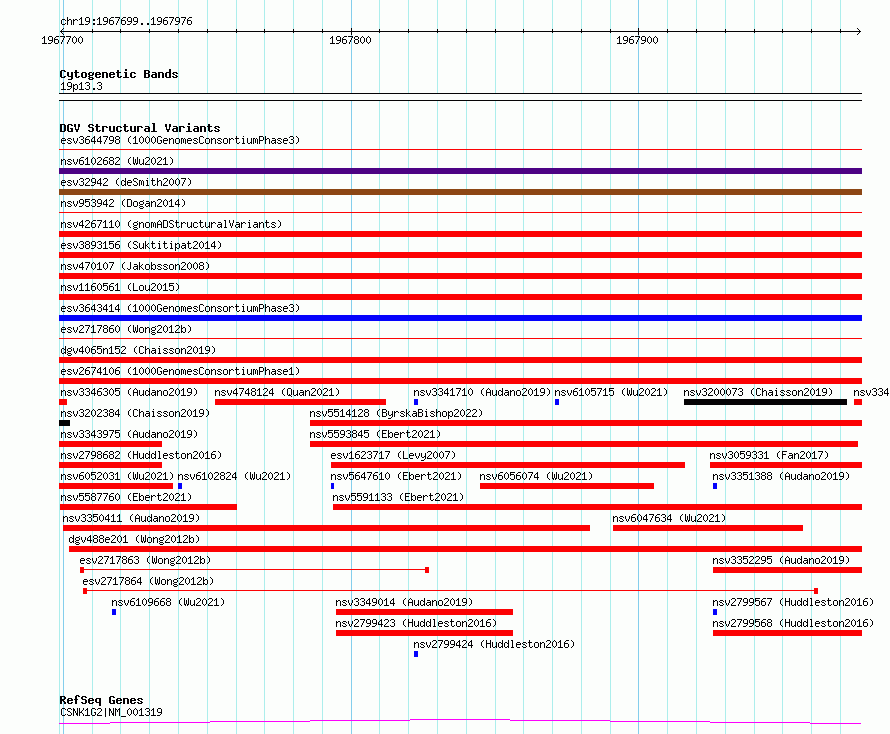Select the red bar under nsv5587760 (Ebert2021)
Image resolution: width=890 pixels, height=734 pixels.
pos(148,507)
